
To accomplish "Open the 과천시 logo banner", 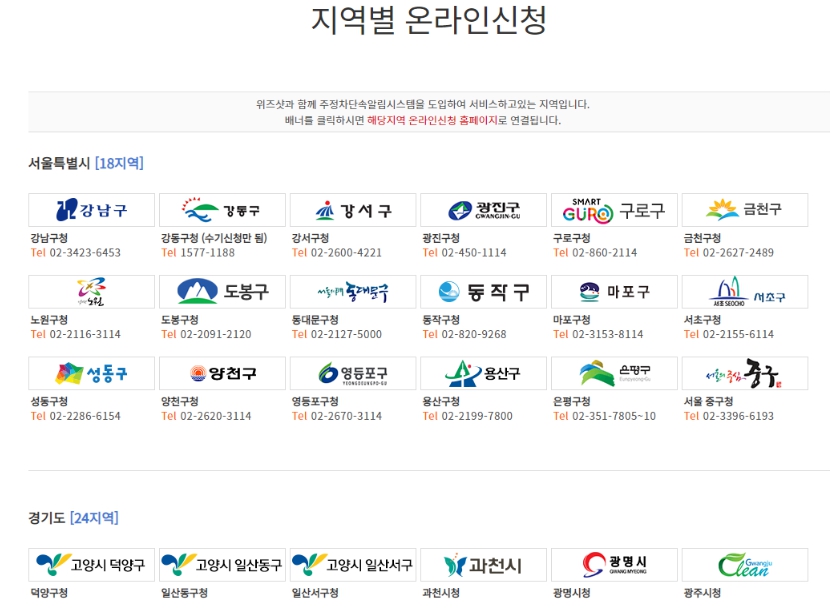I will coord(483,565).
